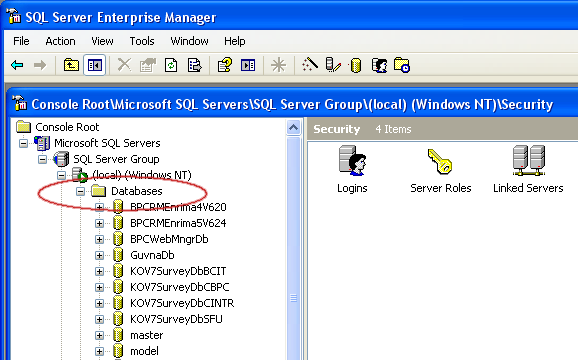Viewport: 578px width, 360px height.
Task: Select BPCWebMngrDb database name
Action: coord(169,239)
